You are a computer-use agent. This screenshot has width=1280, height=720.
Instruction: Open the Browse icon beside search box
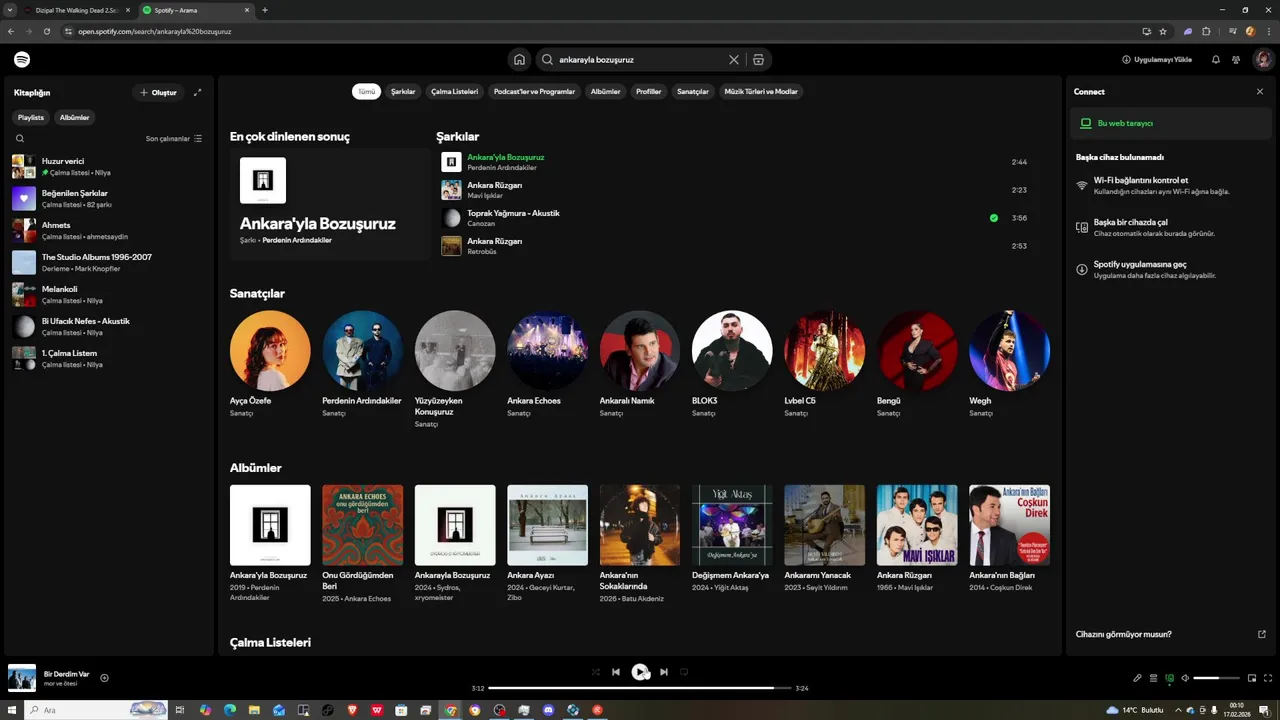(758, 60)
